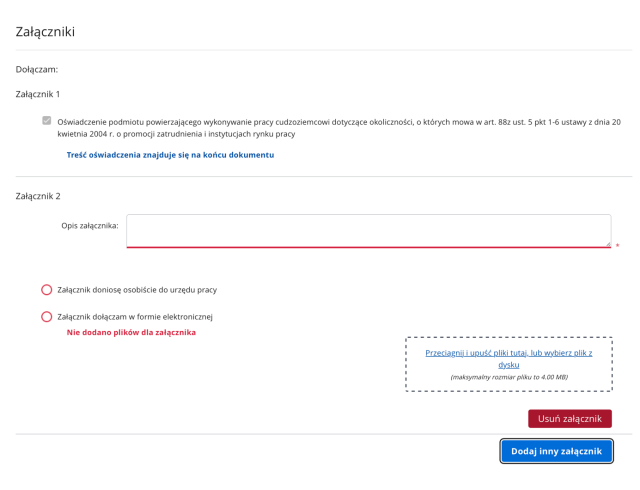Click the maksymalny rozmiar pliku note in dropzone
Screen dimensions: 640x490
509,377
